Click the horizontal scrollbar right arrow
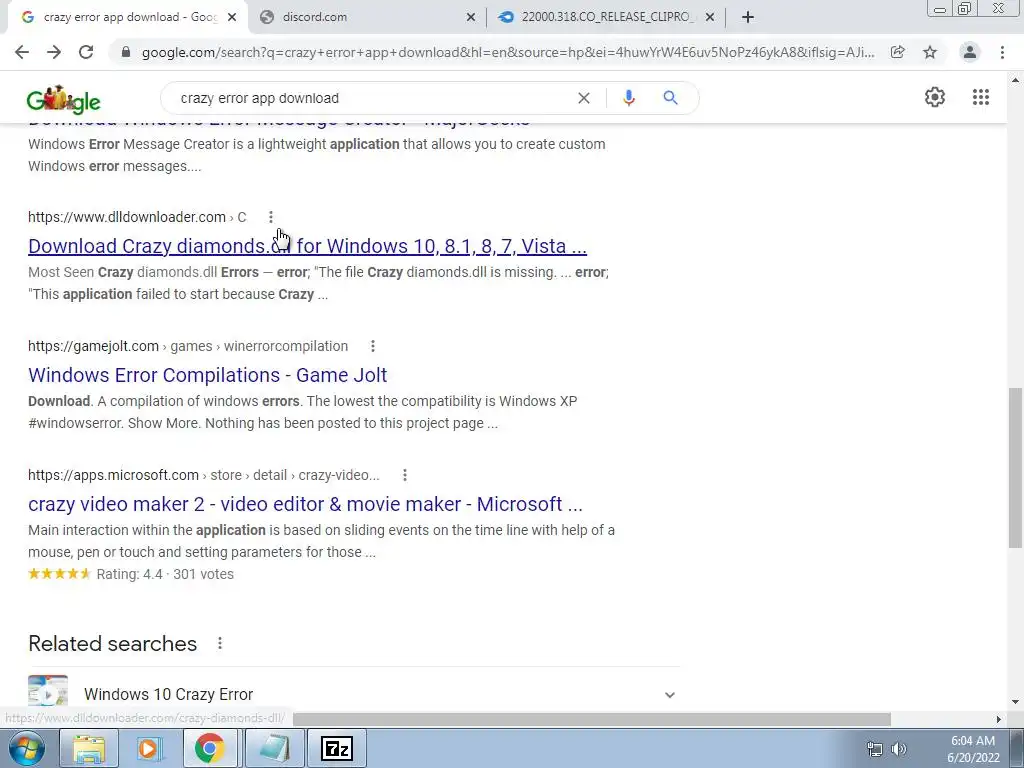This screenshot has height=768, width=1024. (999, 719)
